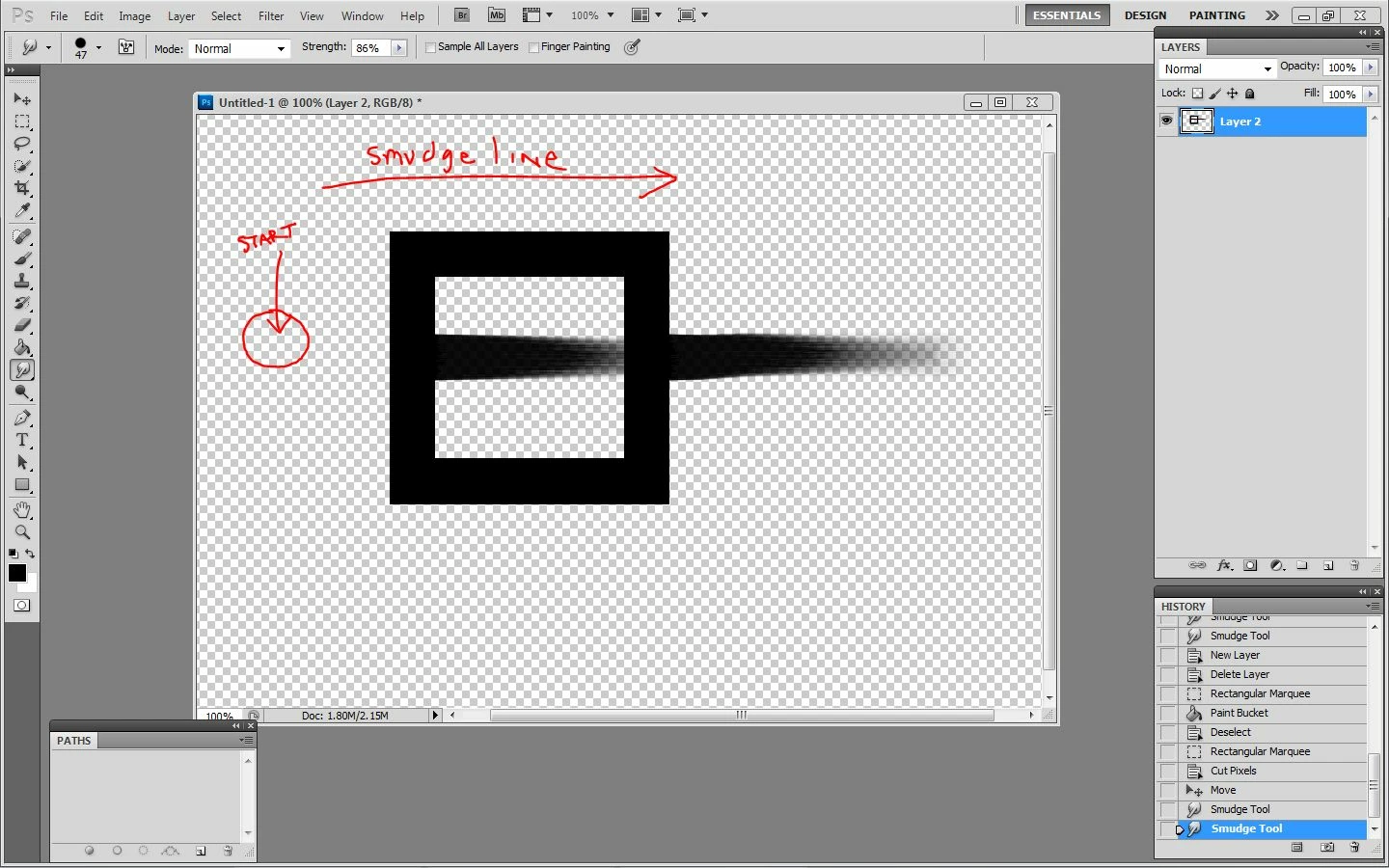Select the Smudge tool in toolbox

coord(22,369)
